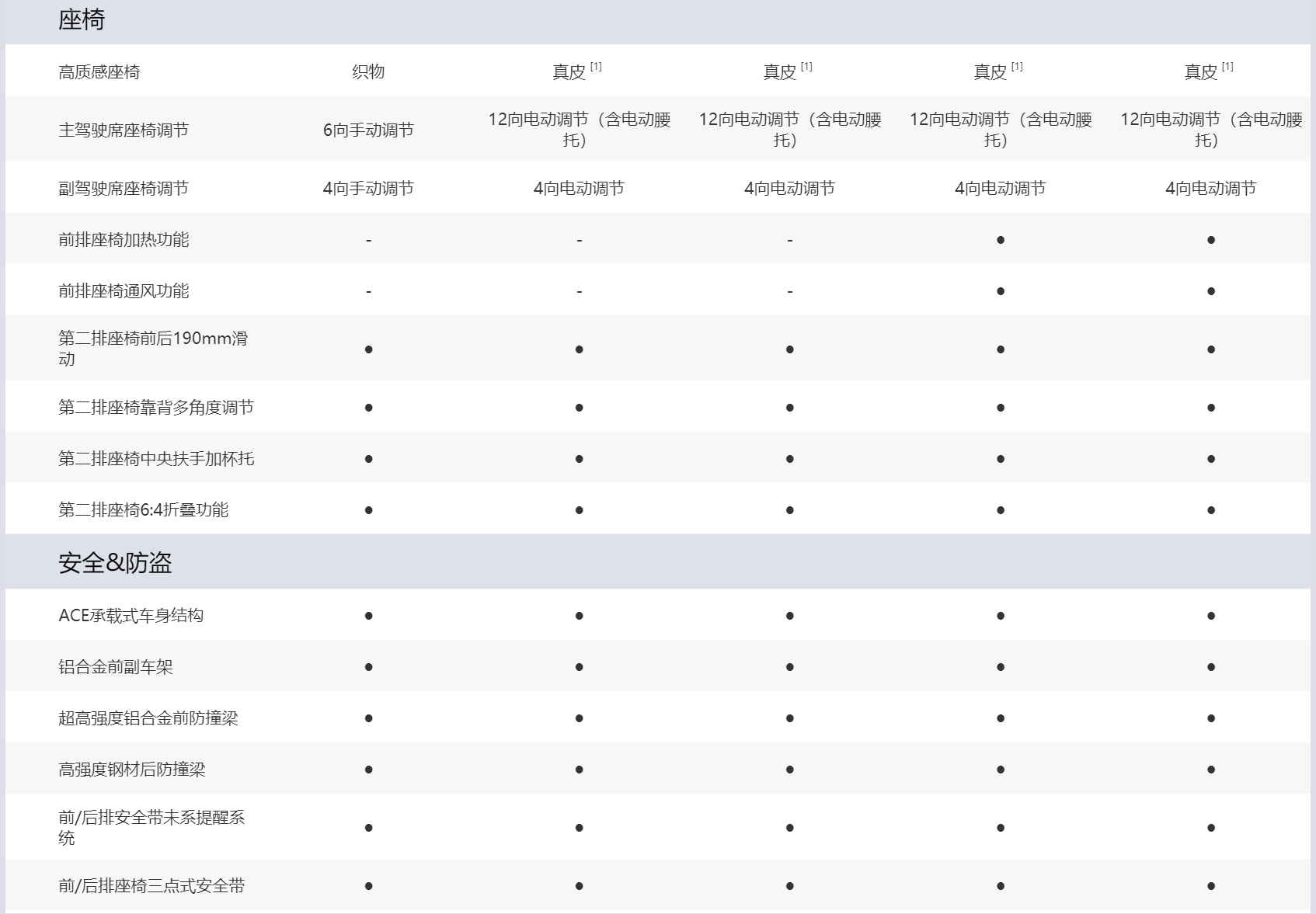Select the 4向手动调节 cell
Viewport: 1316px width, 914px height.
click(368, 188)
